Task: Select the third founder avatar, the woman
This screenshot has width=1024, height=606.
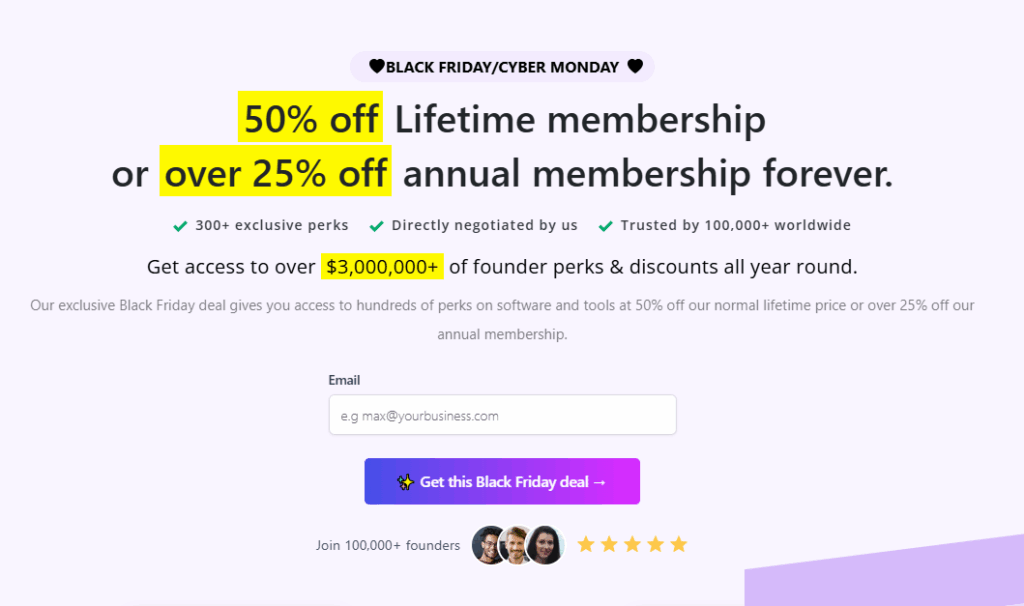Action: tap(545, 545)
